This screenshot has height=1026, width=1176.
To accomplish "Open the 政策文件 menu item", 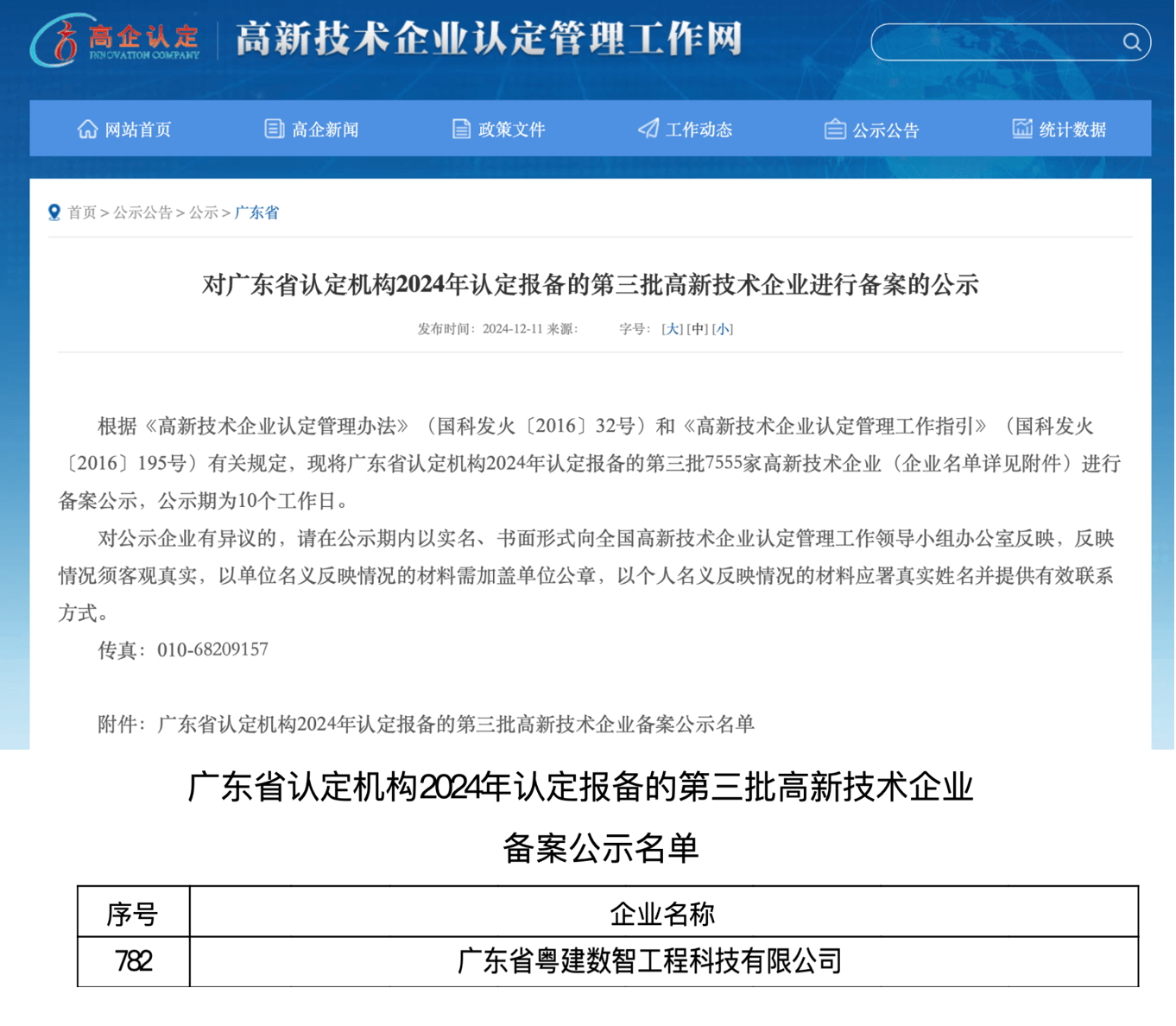I will [x=499, y=130].
